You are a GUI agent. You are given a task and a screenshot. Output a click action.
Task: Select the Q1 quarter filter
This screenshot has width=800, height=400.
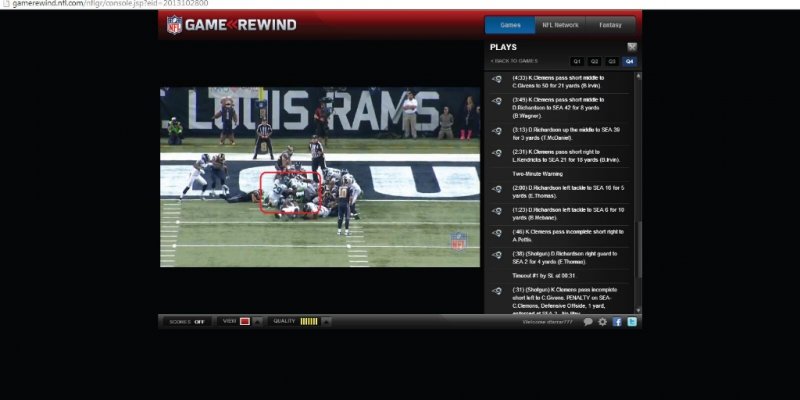click(x=577, y=62)
